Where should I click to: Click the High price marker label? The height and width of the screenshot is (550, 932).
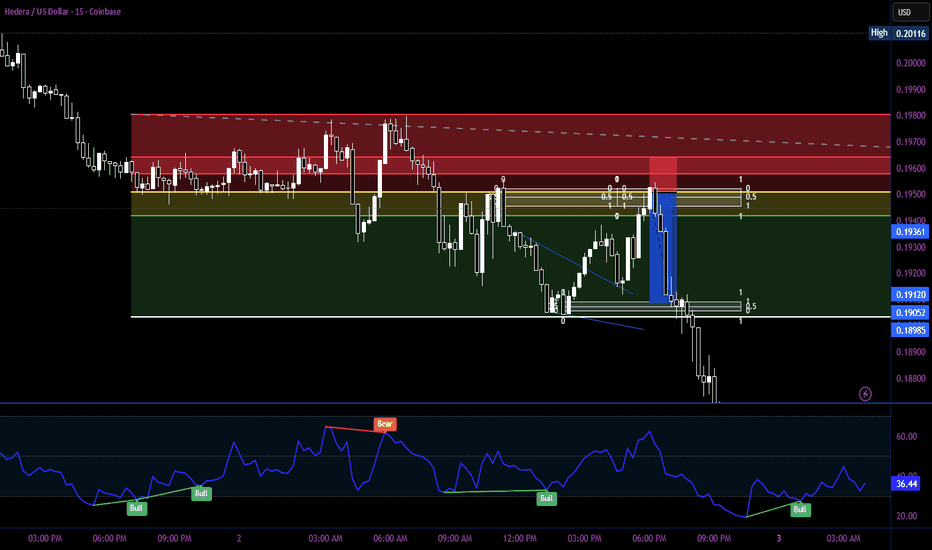(x=878, y=33)
